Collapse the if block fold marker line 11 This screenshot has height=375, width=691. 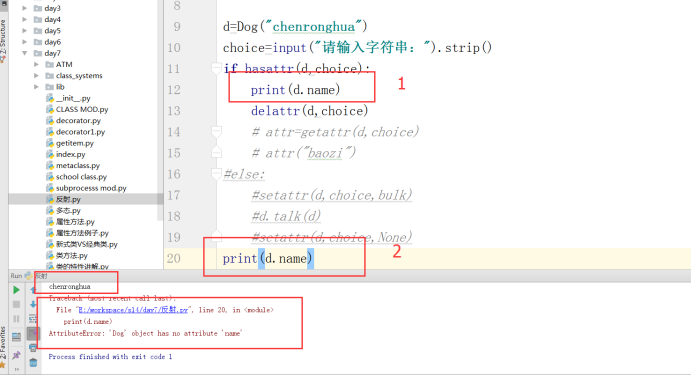[x=216, y=69]
